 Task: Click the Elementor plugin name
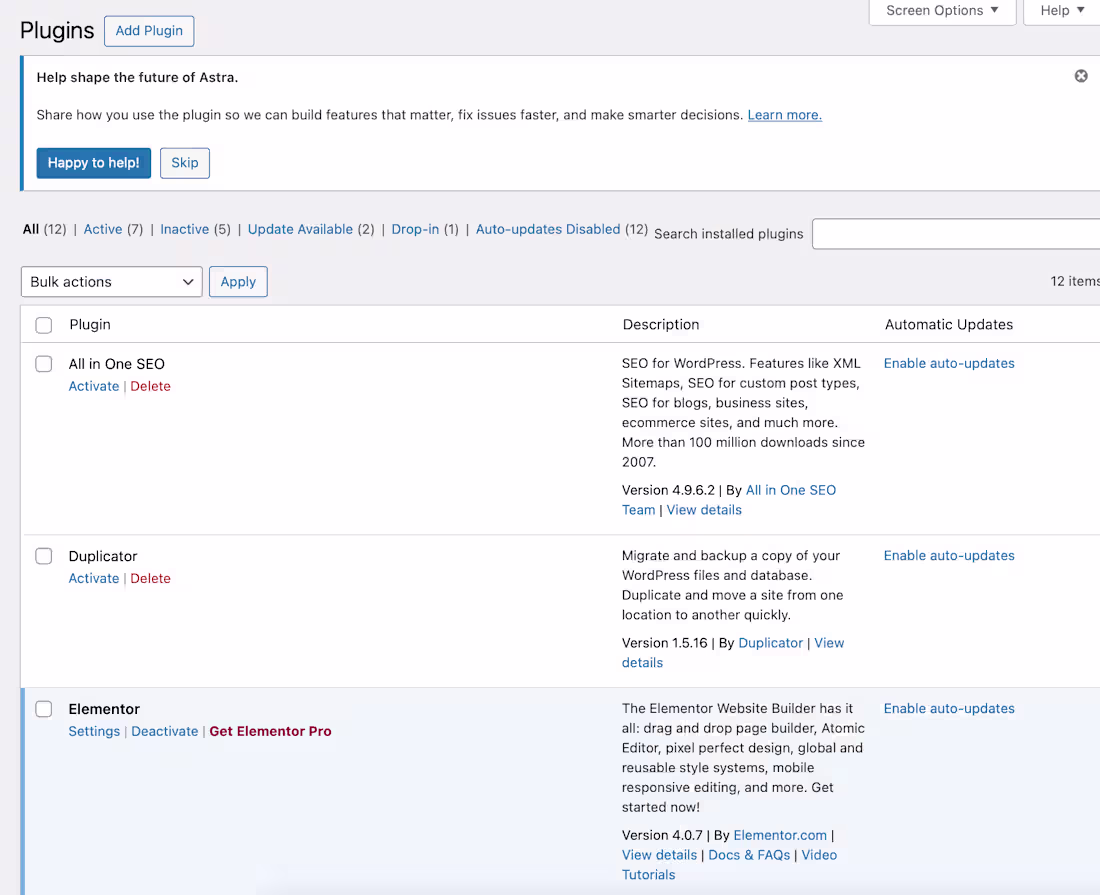click(104, 709)
